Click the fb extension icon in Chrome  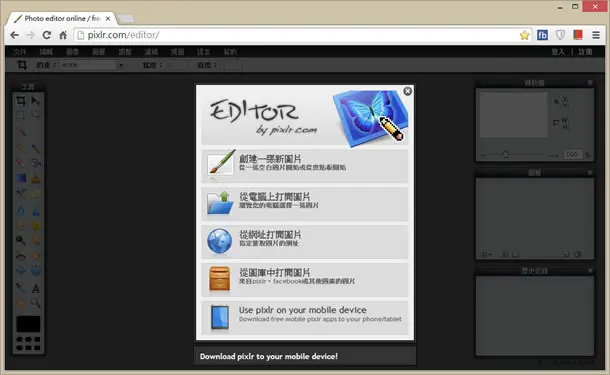[x=542, y=35]
